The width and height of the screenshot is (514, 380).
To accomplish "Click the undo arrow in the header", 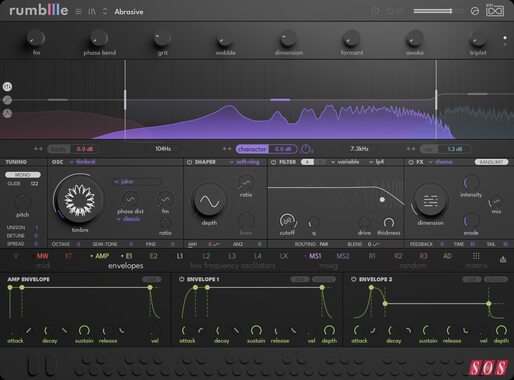I will point(389,11).
